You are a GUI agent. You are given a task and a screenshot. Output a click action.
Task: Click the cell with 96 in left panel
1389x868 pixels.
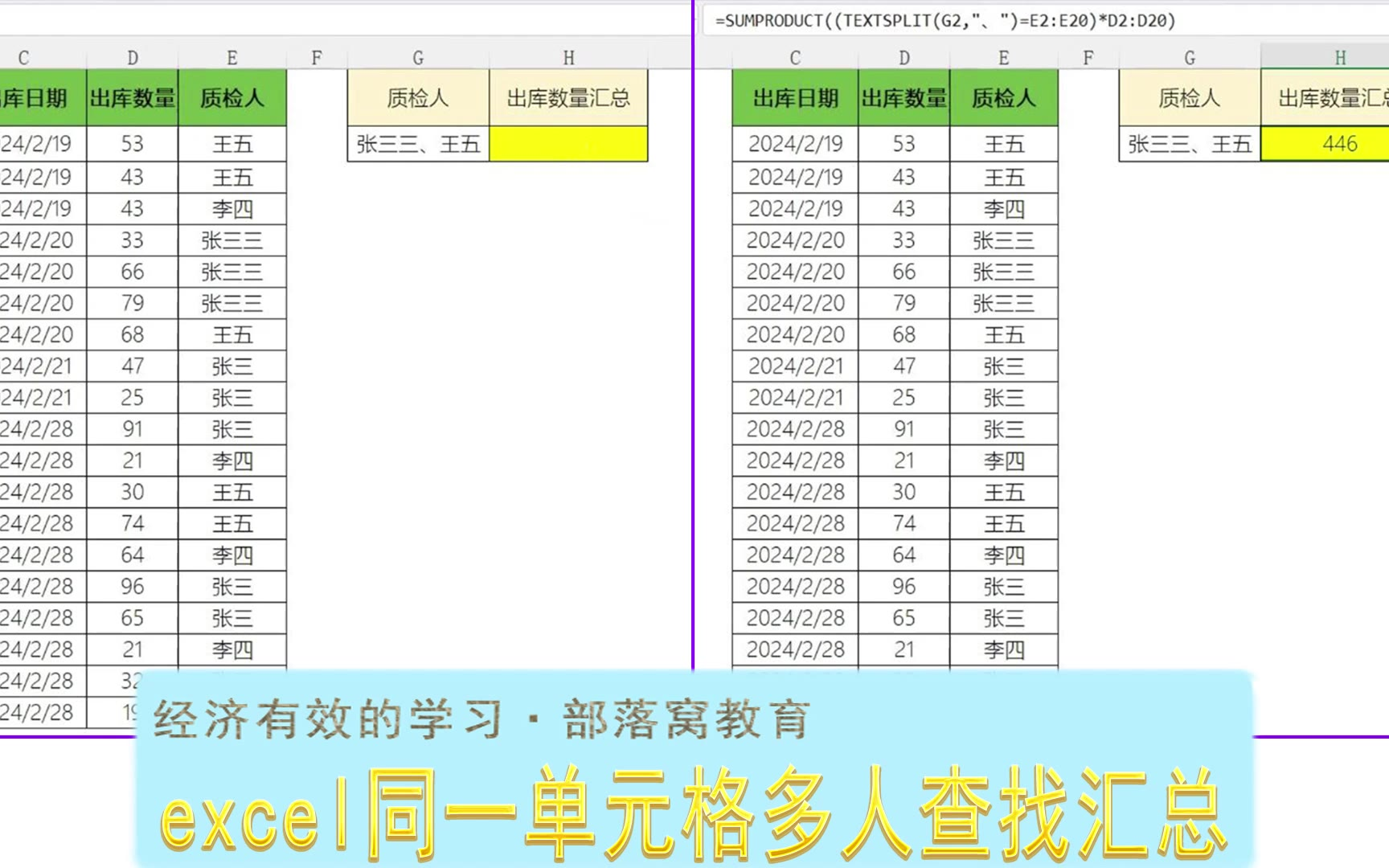coord(133,587)
